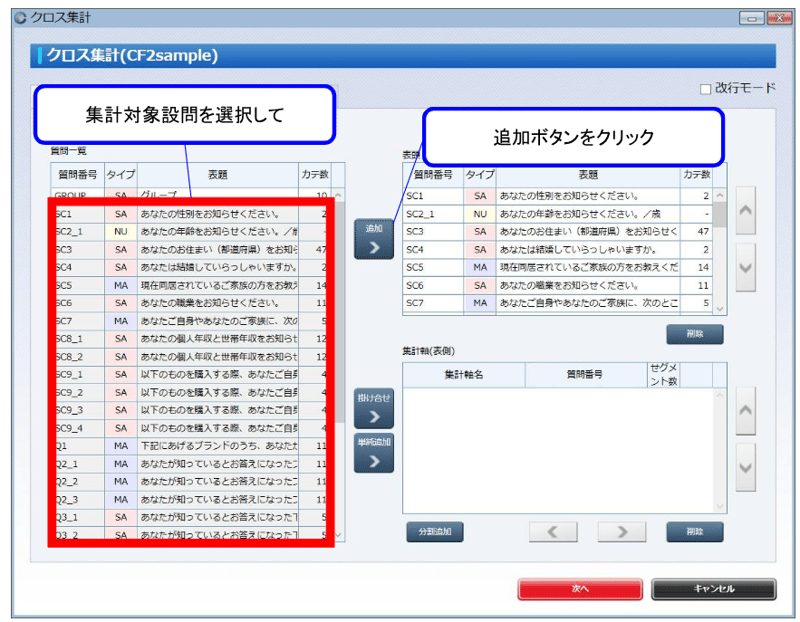Click 削除 below the 集計軸 table
The width and height of the screenshot is (800, 622).
[693, 531]
